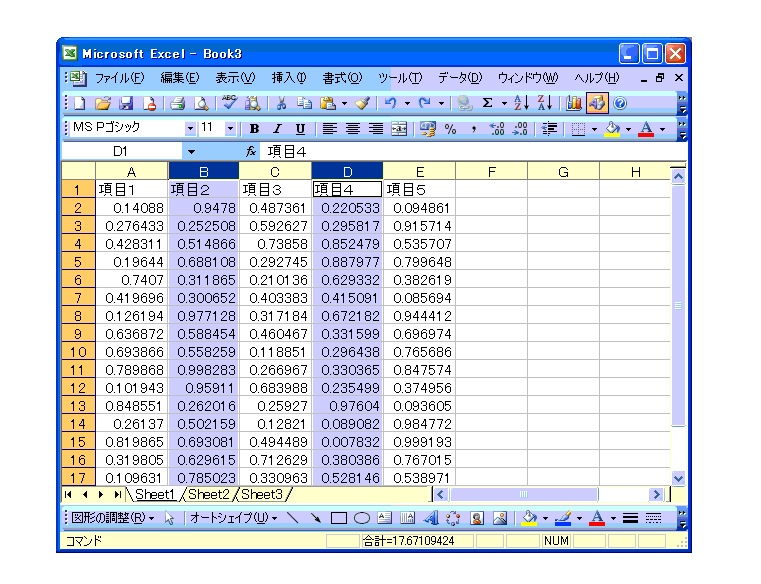The width and height of the screenshot is (761, 584).
Task: Sort descending with the Z-A icon
Action: [x=545, y=103]
